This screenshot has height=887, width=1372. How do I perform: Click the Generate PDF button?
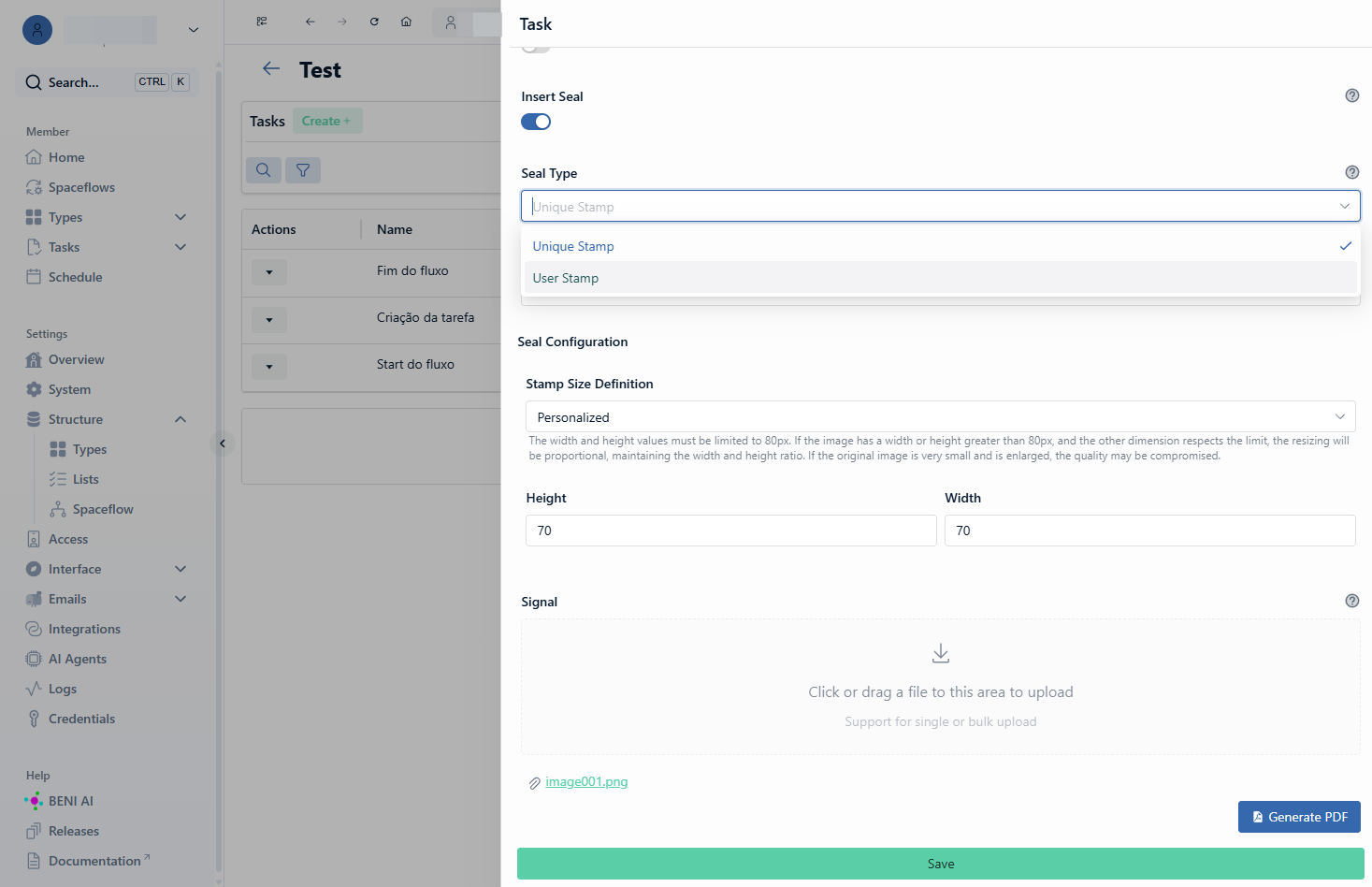point(1299,817)
